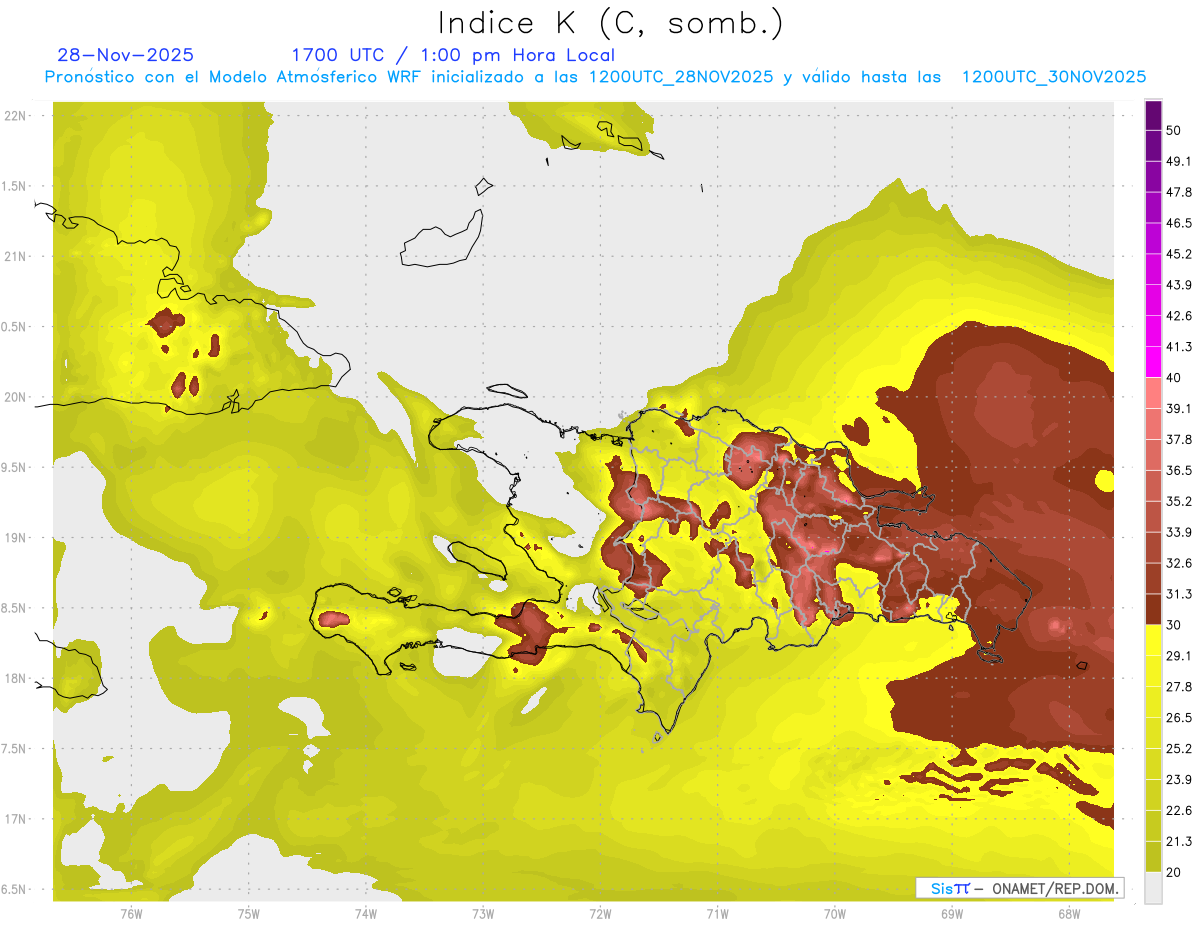1200x927 pixels.
Task: Click the longitude label "74W"
Action: pyautogui.click(x=365, y=913)
